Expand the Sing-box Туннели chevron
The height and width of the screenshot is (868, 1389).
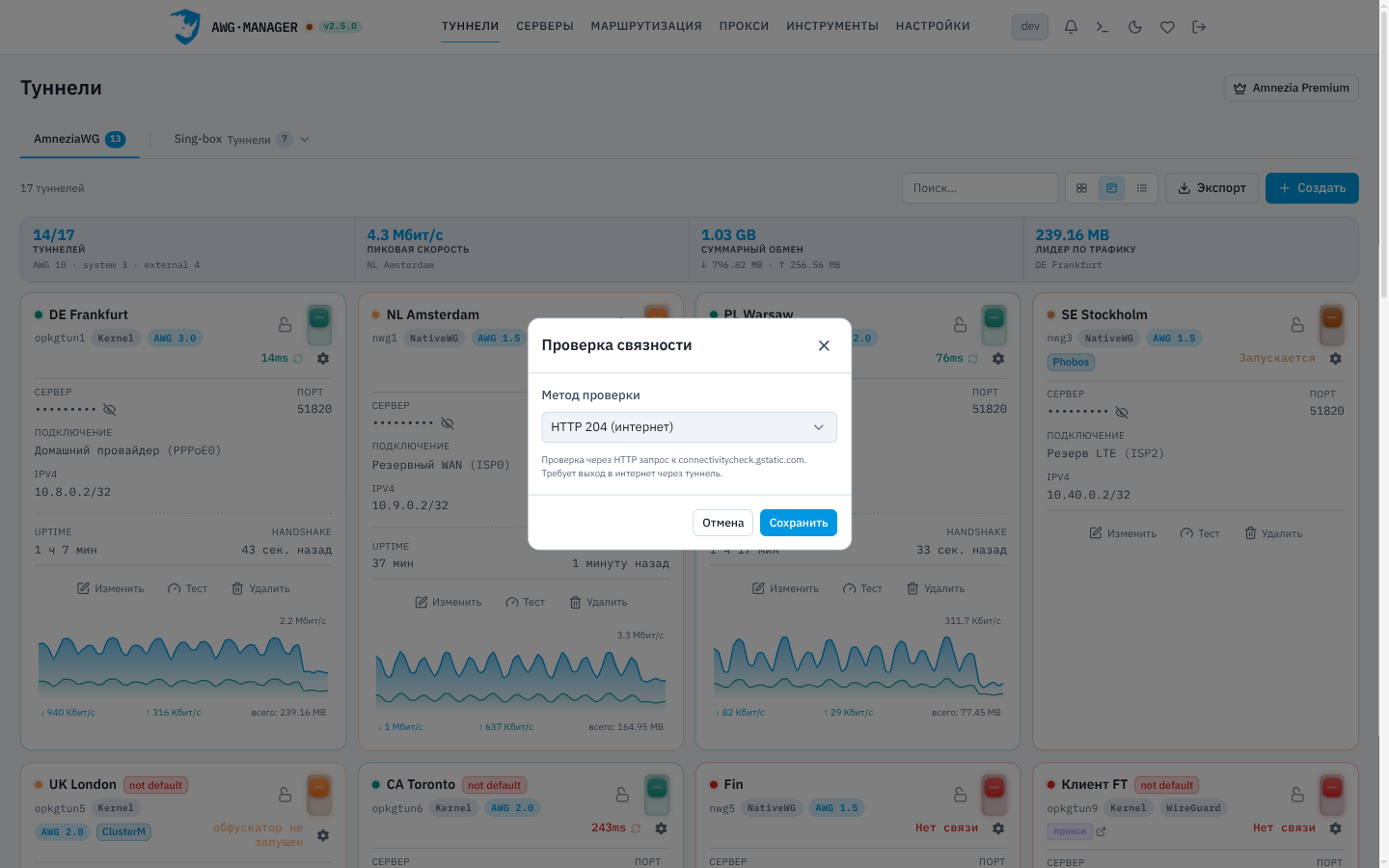[x=305, y=140]
